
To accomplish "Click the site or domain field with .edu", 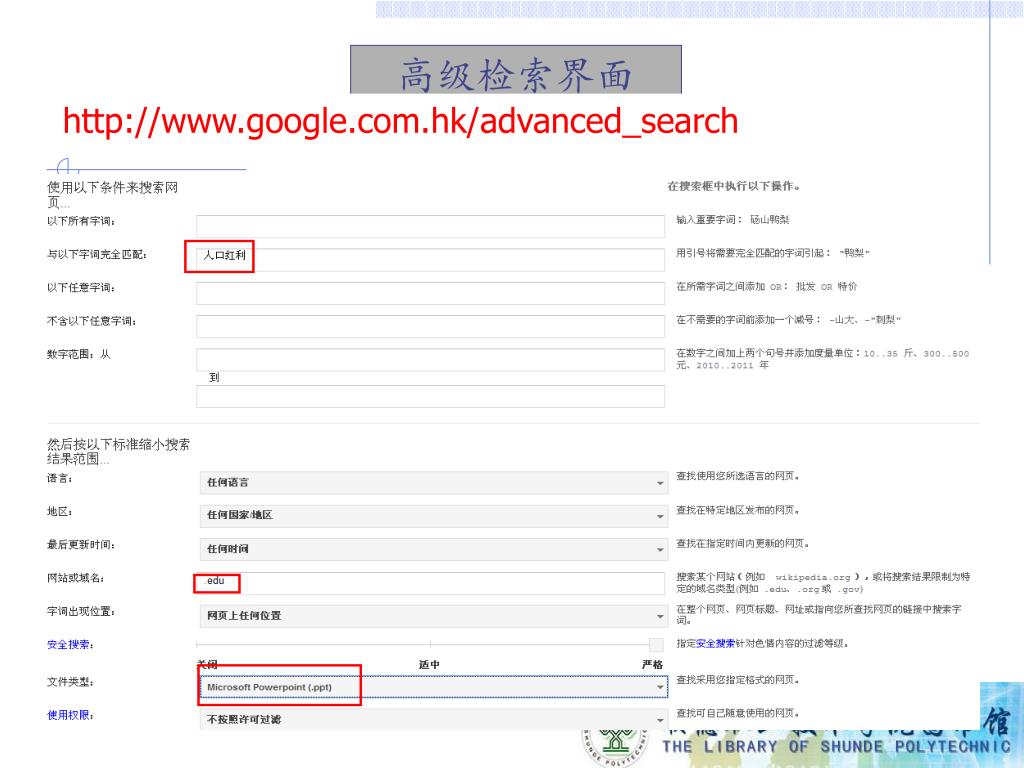I will pos(430,583).
